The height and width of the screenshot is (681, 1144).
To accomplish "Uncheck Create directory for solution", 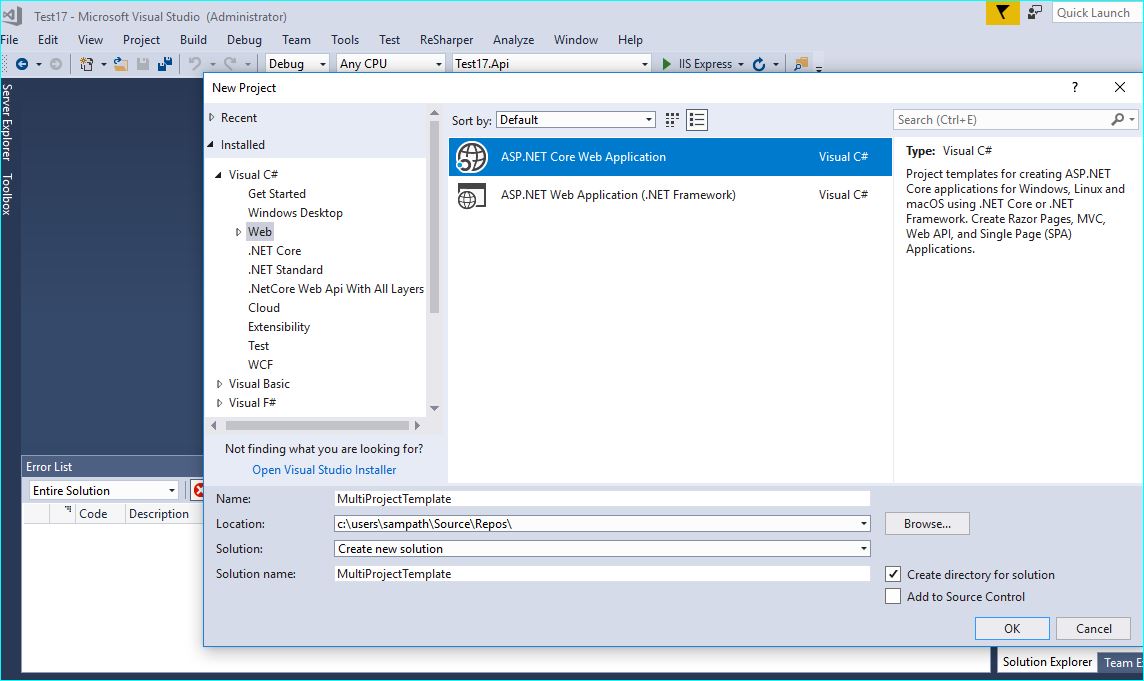I will (x=893, y=574).
